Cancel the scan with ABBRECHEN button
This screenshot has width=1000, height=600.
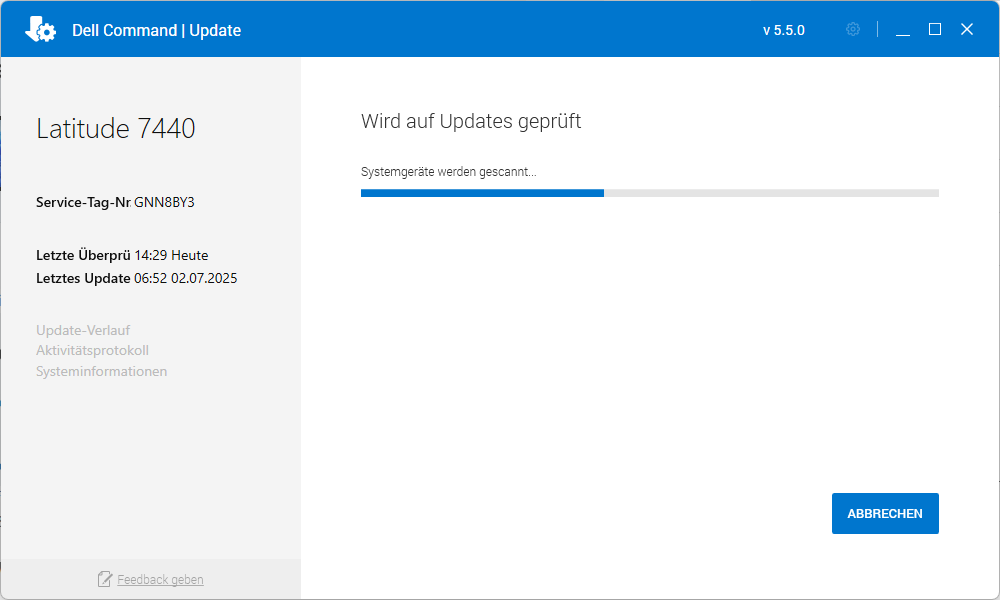[x=885, y=513]
